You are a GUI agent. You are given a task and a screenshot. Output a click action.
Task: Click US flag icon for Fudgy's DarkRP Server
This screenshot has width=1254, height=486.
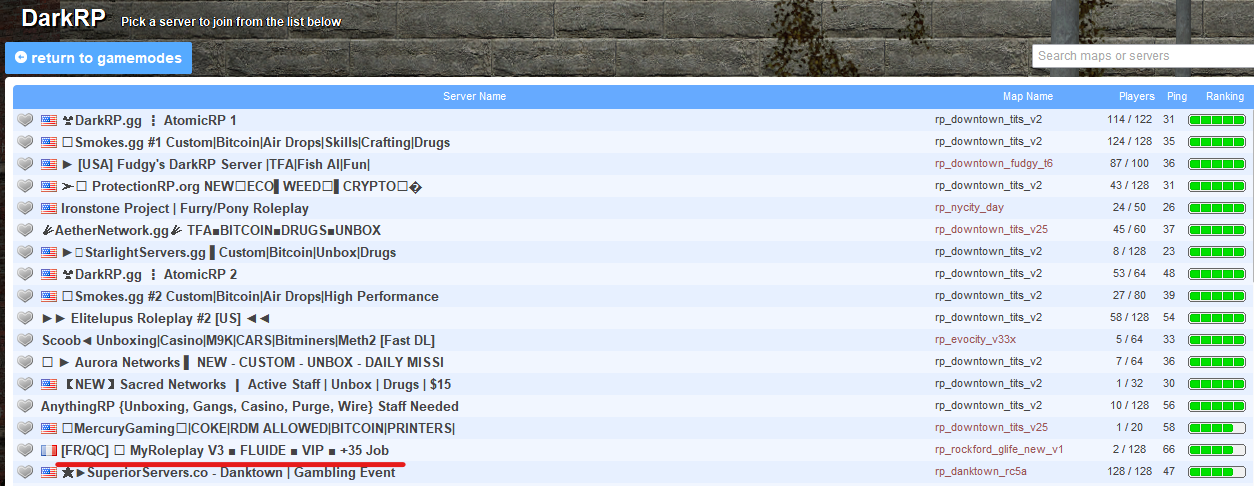(49, 164)
